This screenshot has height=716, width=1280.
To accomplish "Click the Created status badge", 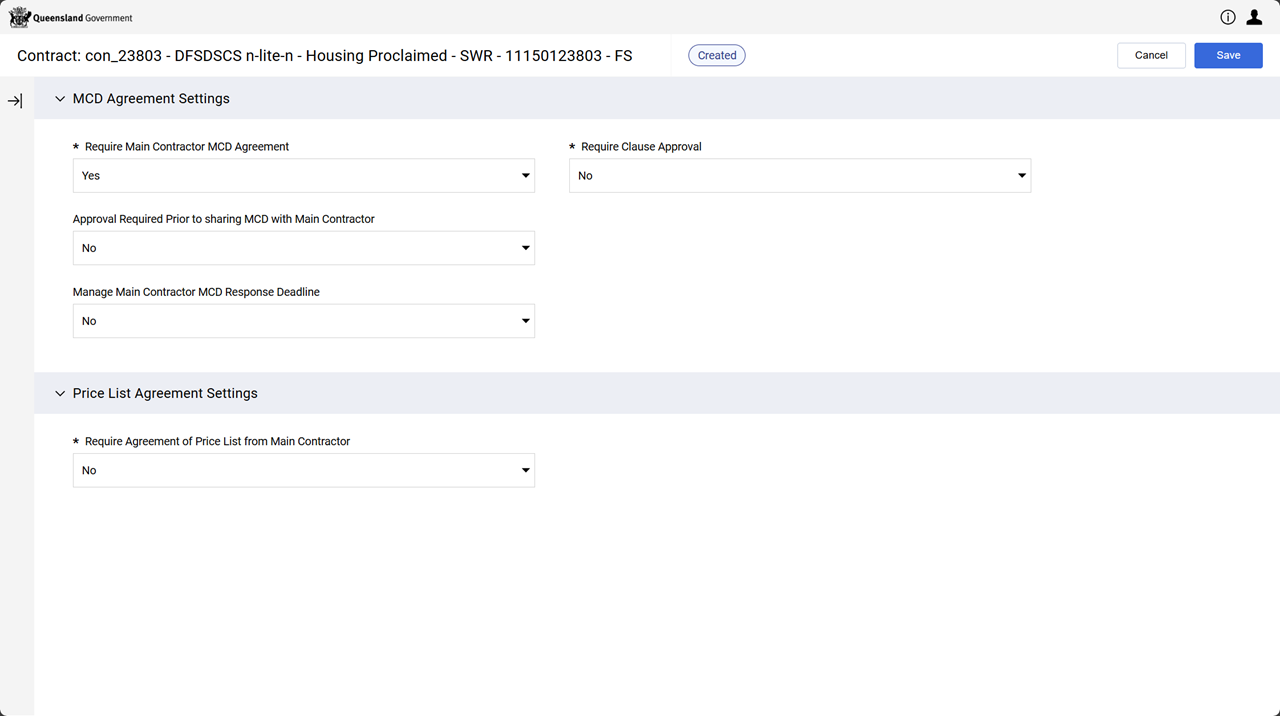I will pyautogui.click(x=716, y=56).
